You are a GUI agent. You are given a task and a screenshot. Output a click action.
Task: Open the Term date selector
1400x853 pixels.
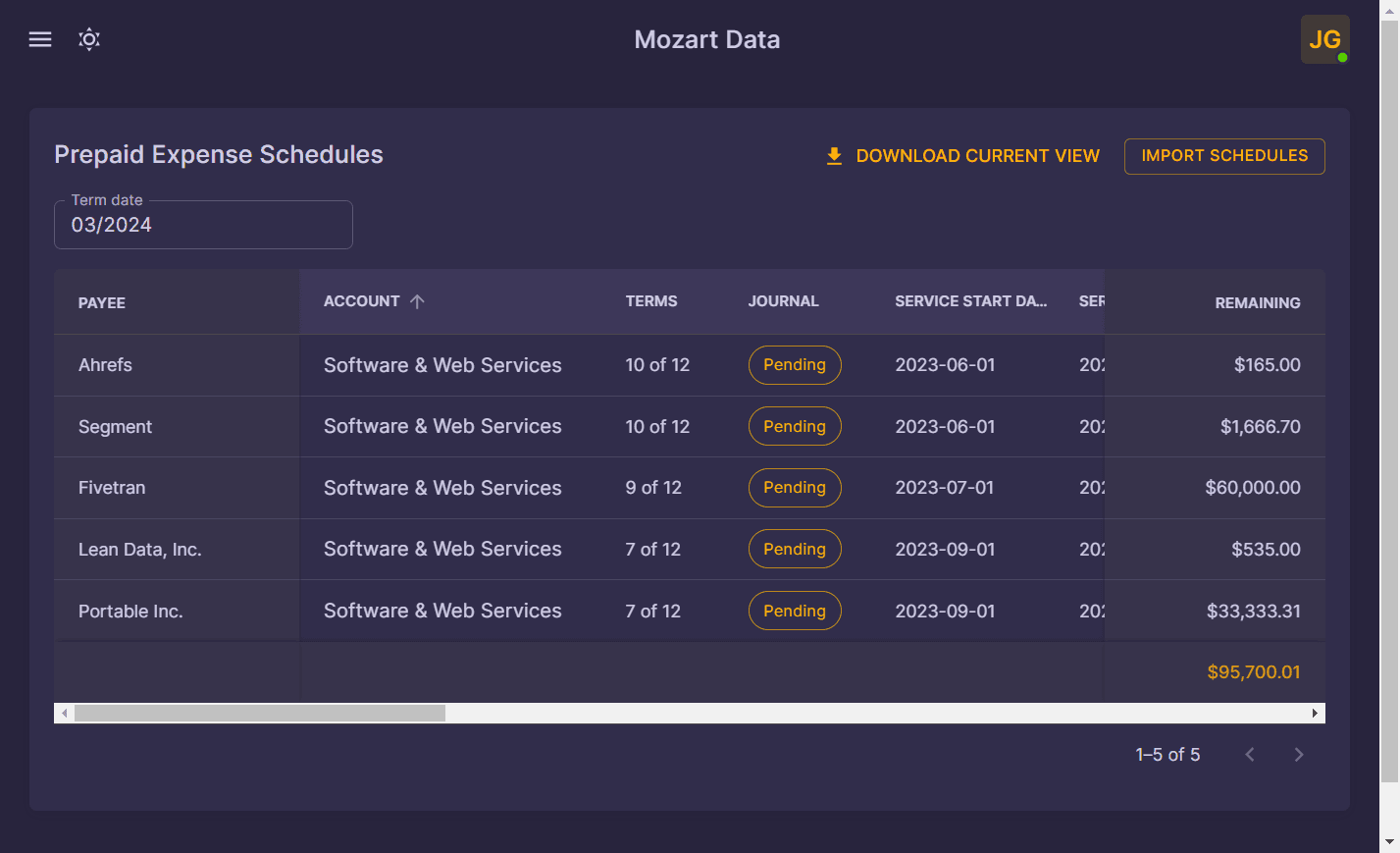[x=202, y=225]
